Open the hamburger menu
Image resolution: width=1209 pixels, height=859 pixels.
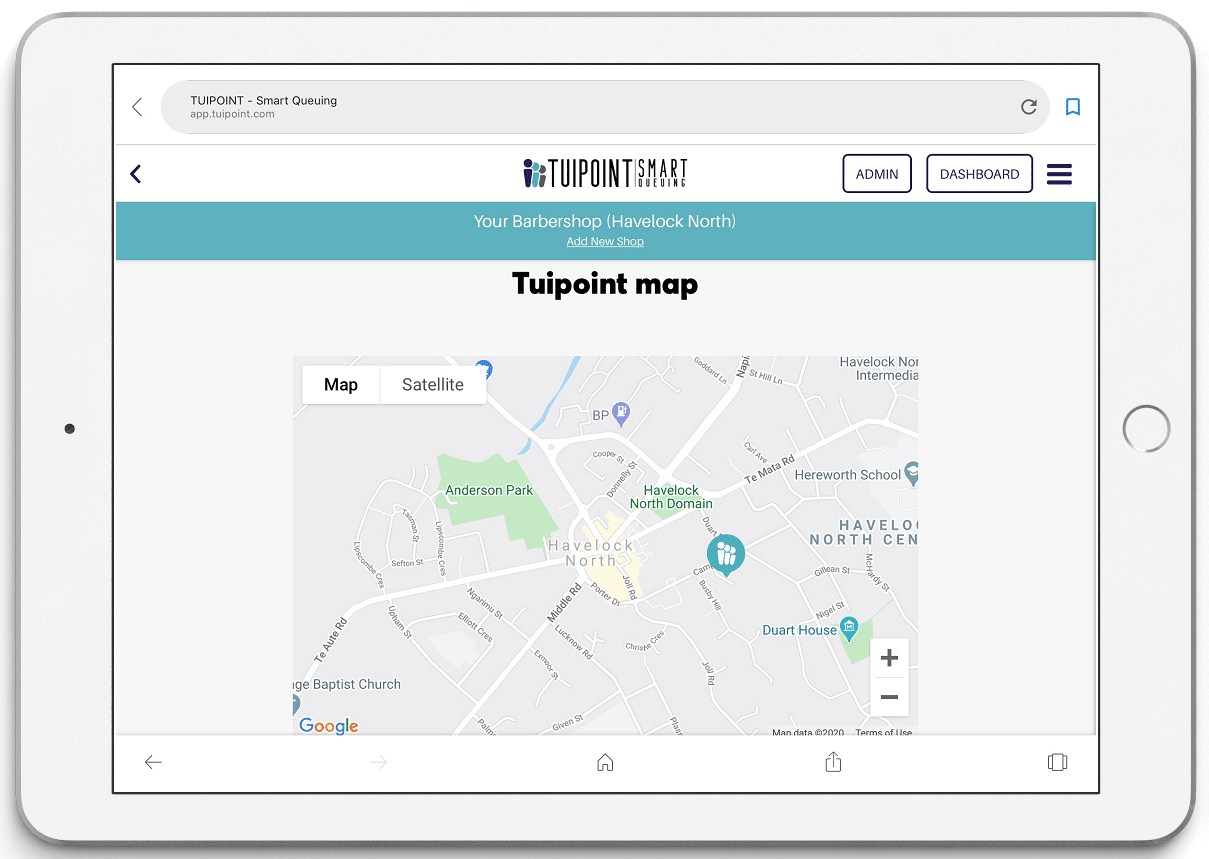(x=1059, y=174)
